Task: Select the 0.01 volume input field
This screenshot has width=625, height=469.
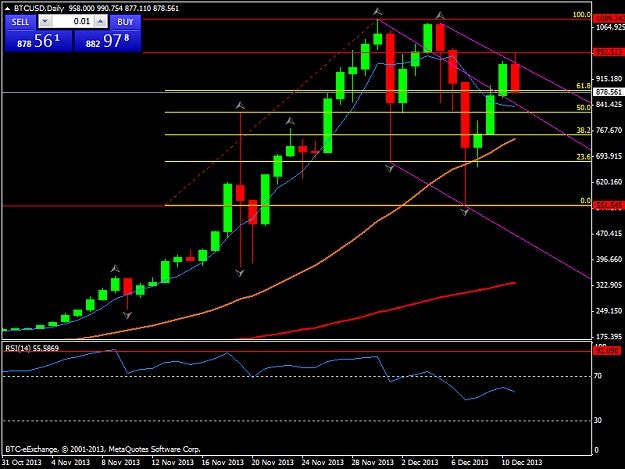Action: click(x=73, y=22)
